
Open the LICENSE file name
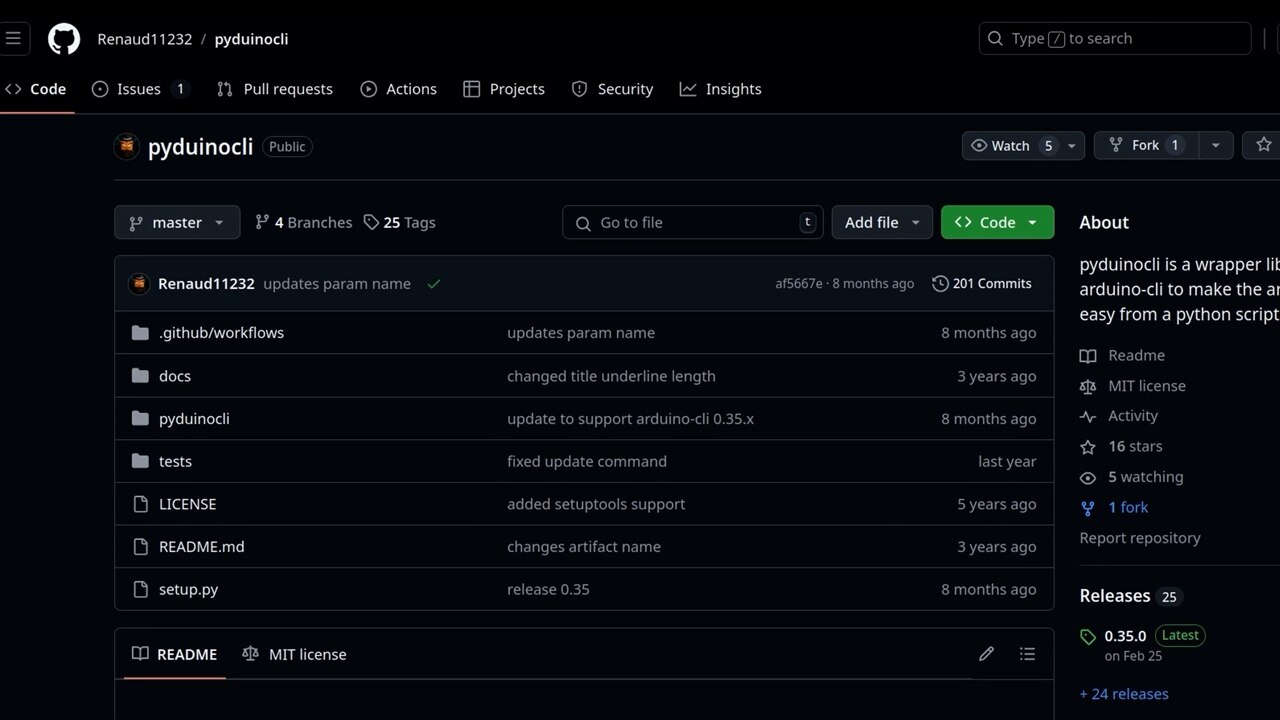[x=188, y=504]
